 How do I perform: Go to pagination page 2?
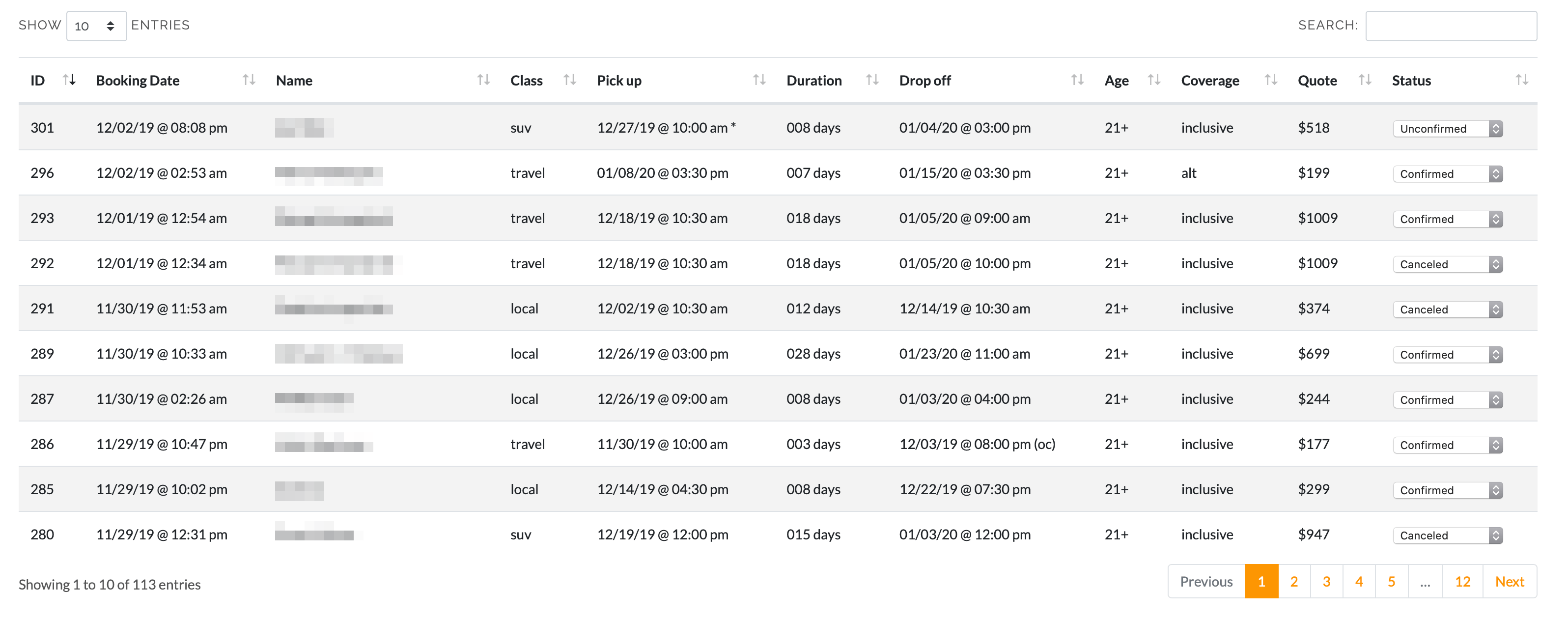pyautogui.click(x=1293, y=582)
